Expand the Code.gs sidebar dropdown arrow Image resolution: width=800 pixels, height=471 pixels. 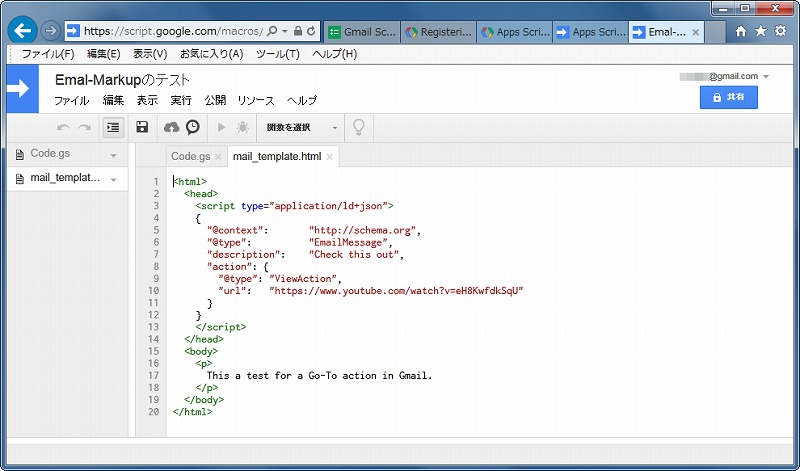114,155
